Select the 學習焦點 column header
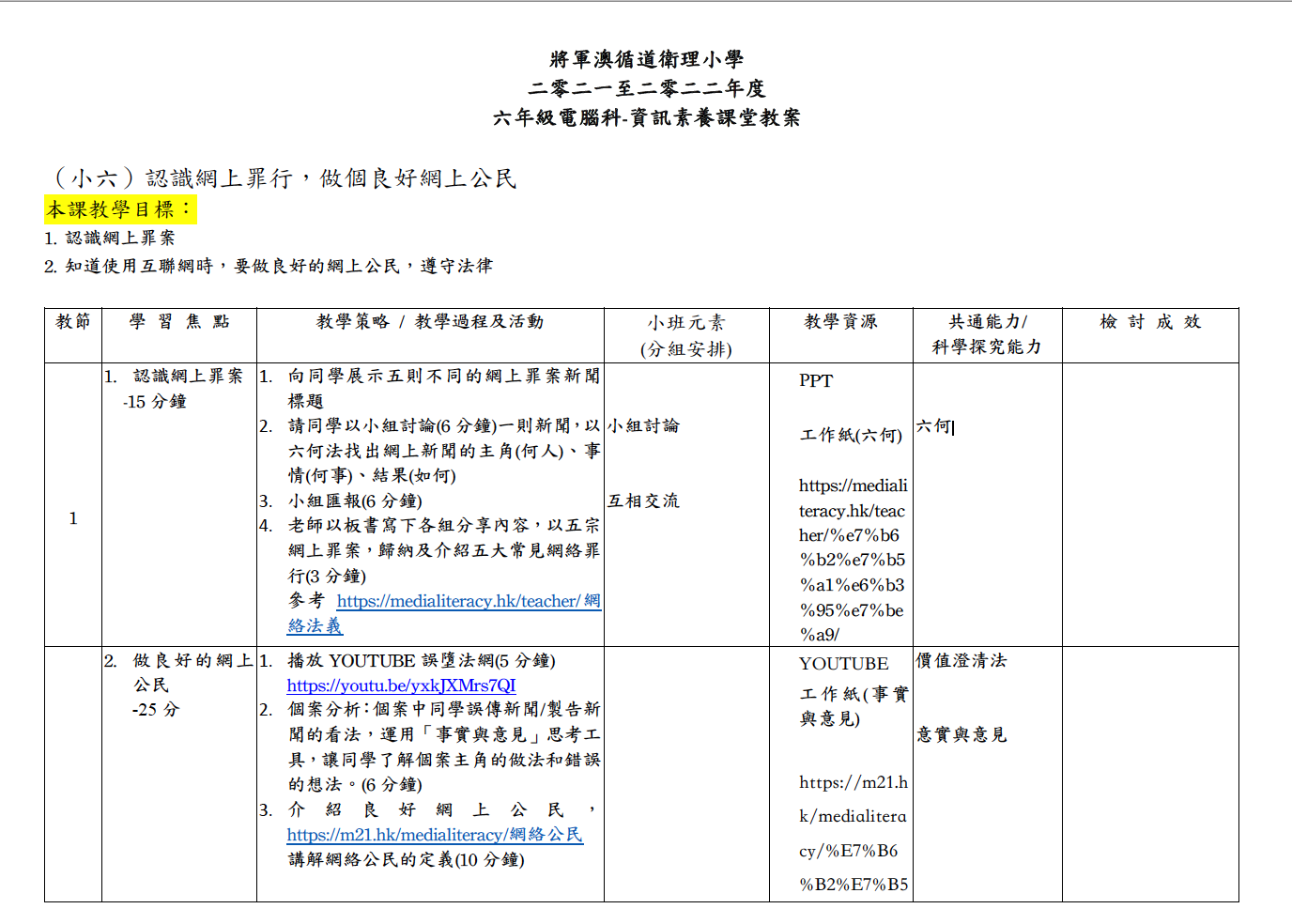 click(178, 322)
